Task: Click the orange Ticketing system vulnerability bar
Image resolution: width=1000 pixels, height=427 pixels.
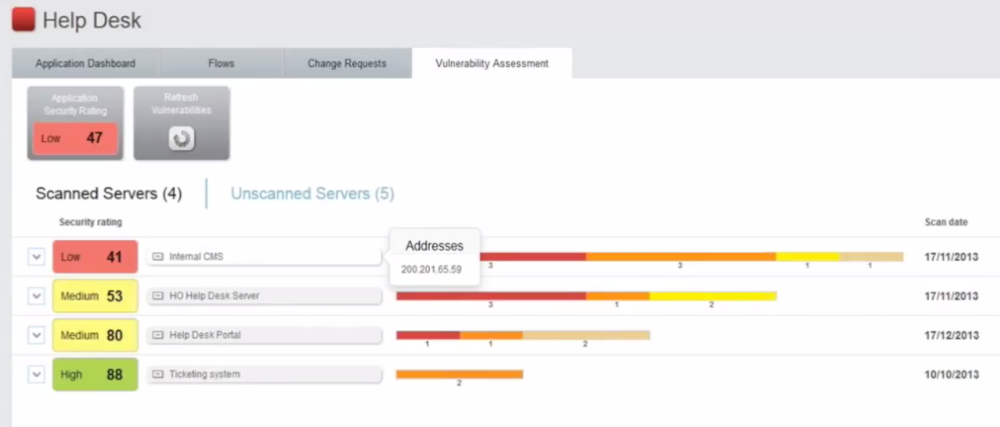Action: click(460, 375)
